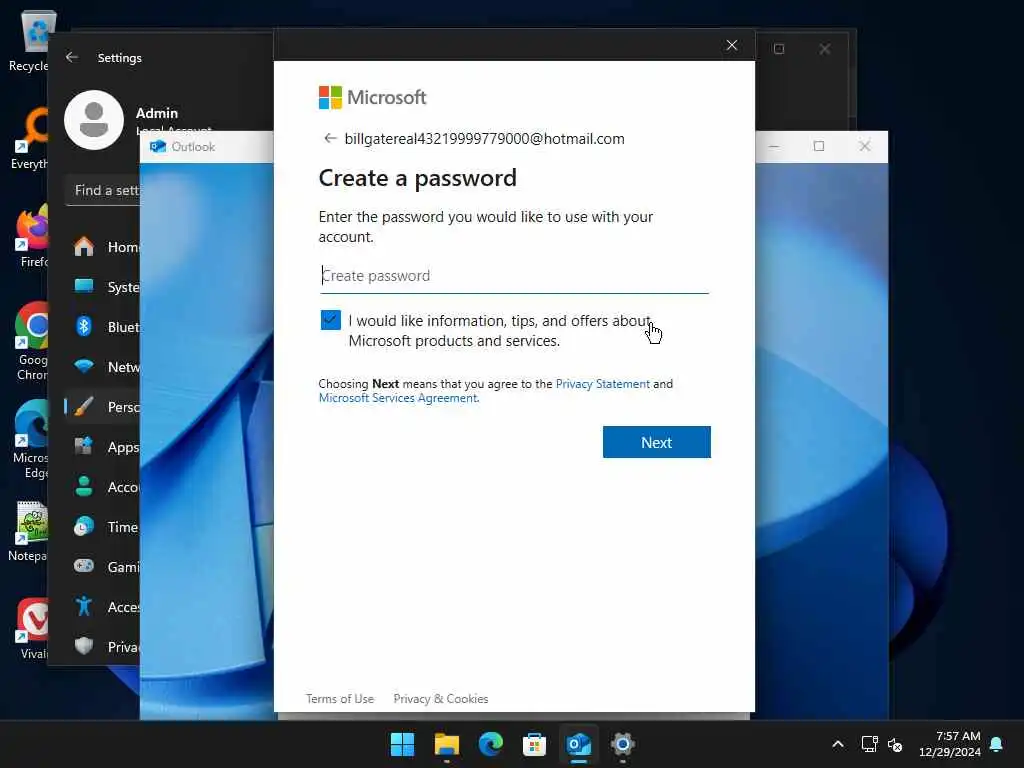Click the Find a setting search box

pos(103,190)
